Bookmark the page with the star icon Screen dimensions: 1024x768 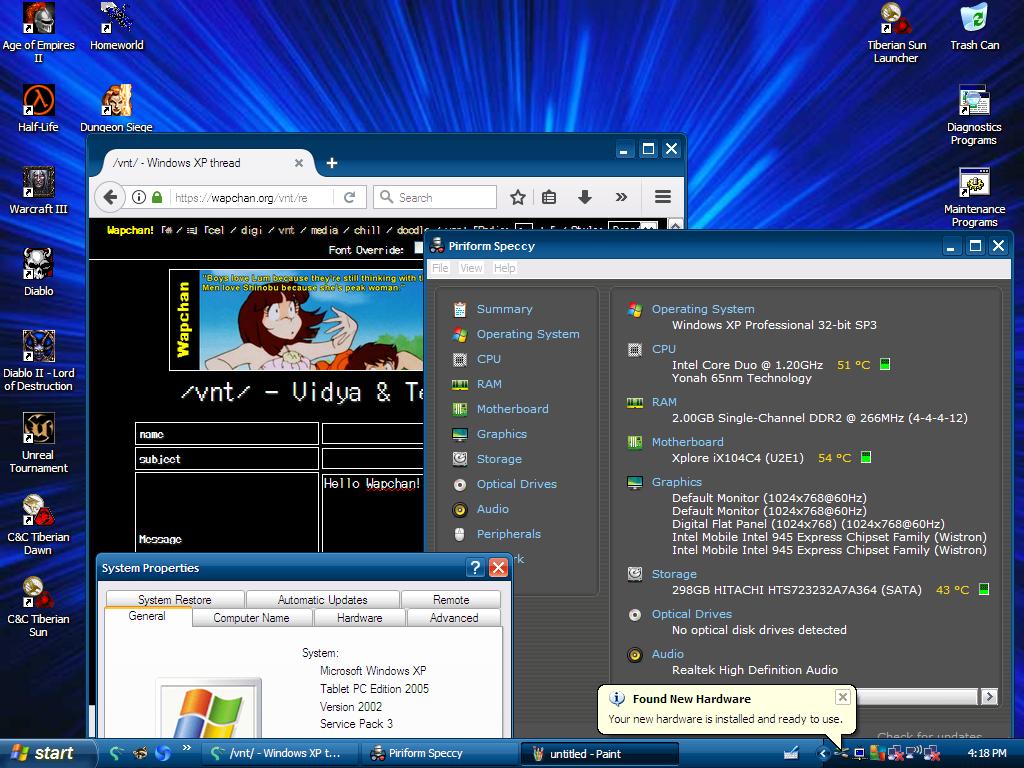(x=517, y=197)
